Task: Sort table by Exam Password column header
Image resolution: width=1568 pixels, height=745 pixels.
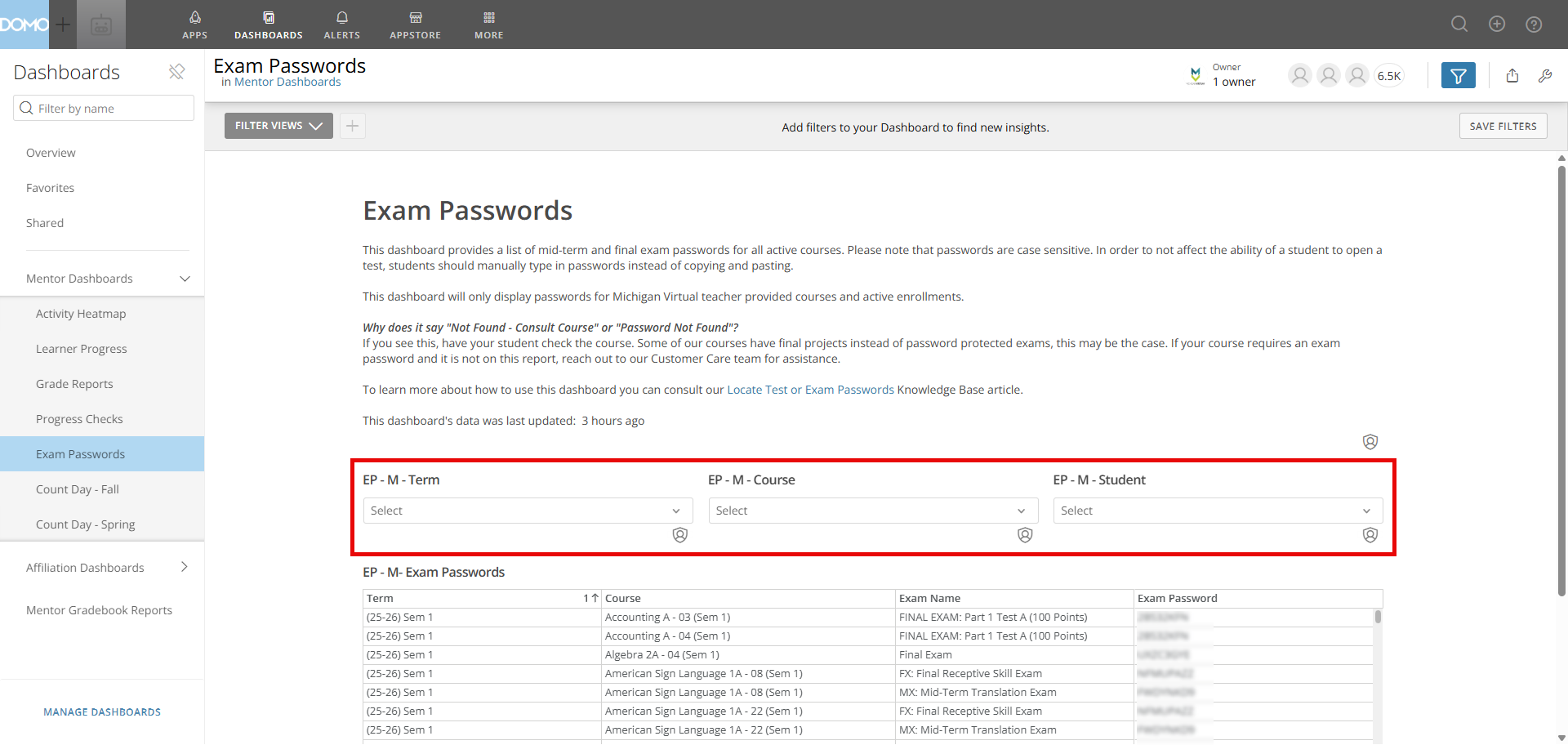Action: (1258, 599)
